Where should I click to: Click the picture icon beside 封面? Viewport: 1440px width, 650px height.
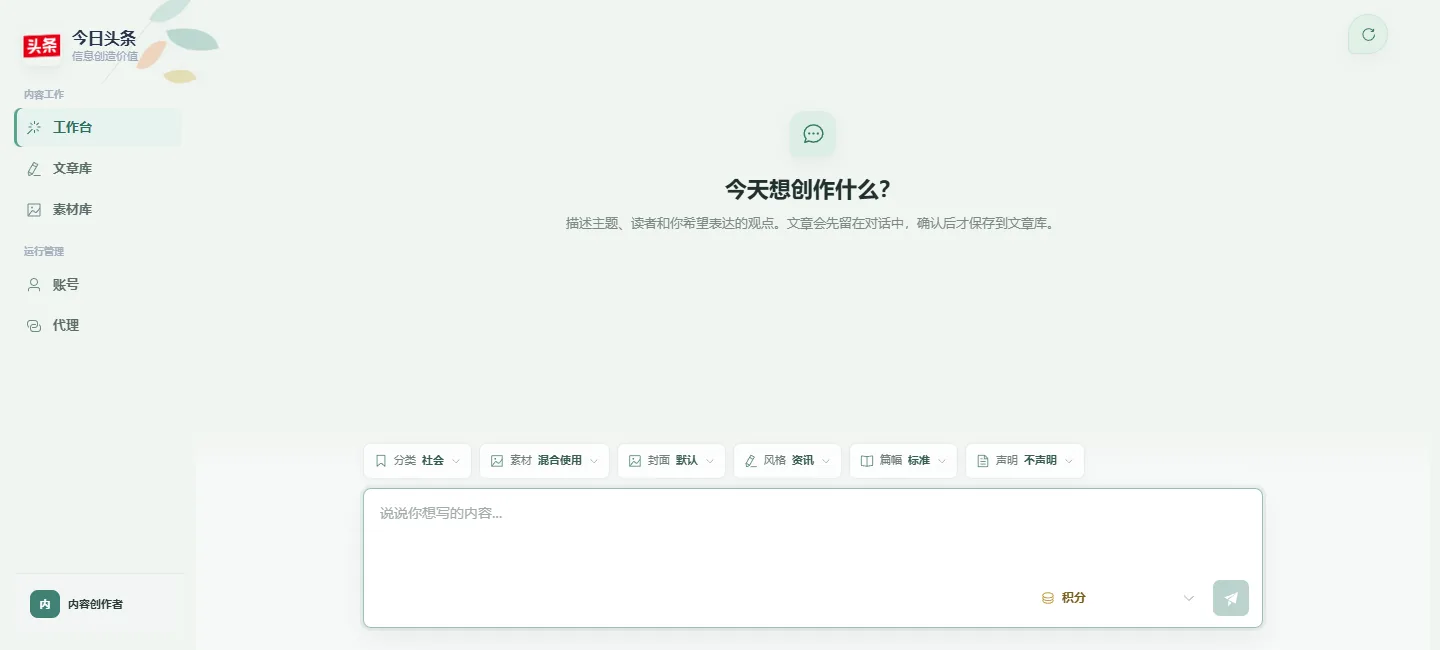[635, 461]
